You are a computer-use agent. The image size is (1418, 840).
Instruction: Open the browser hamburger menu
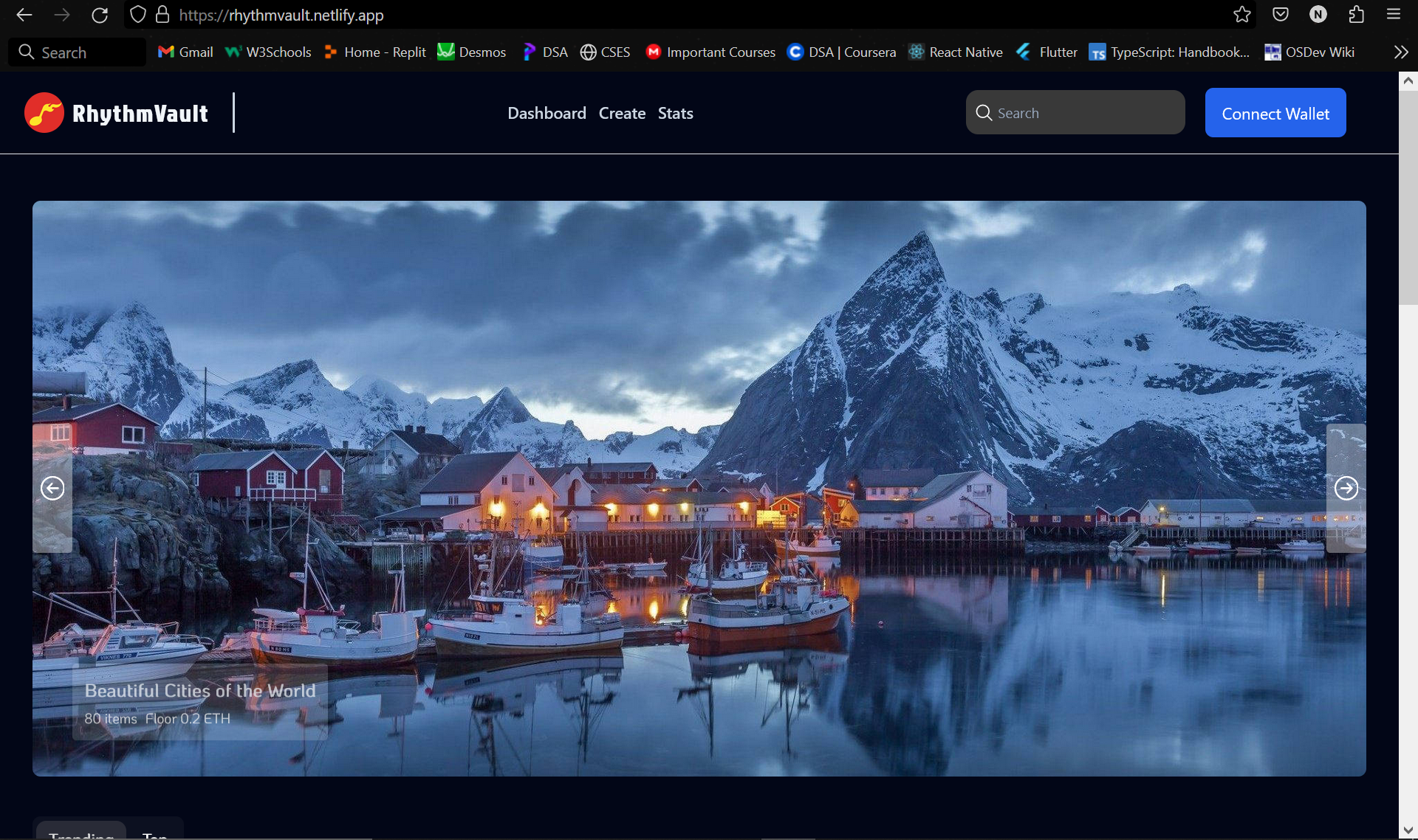(1394, 15)
